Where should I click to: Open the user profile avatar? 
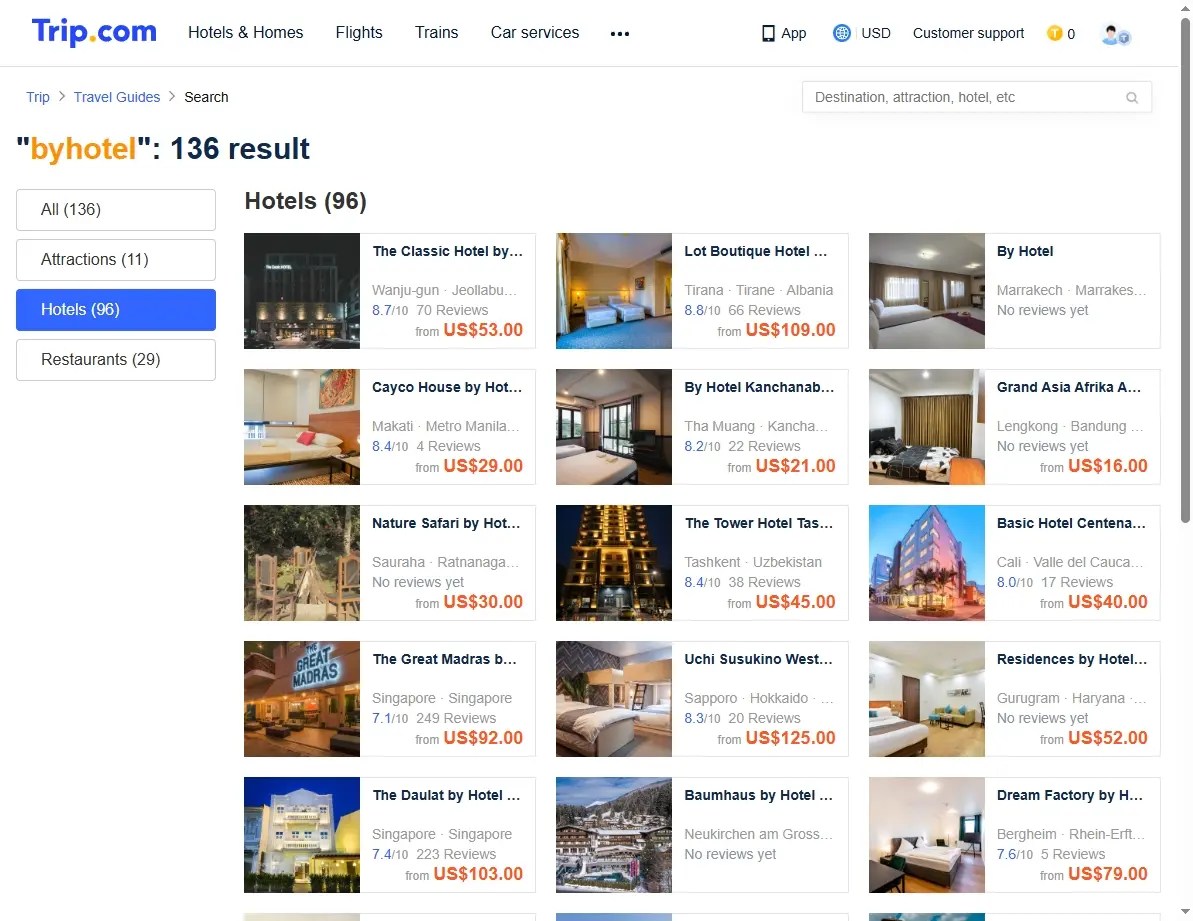coord(1115,34)
